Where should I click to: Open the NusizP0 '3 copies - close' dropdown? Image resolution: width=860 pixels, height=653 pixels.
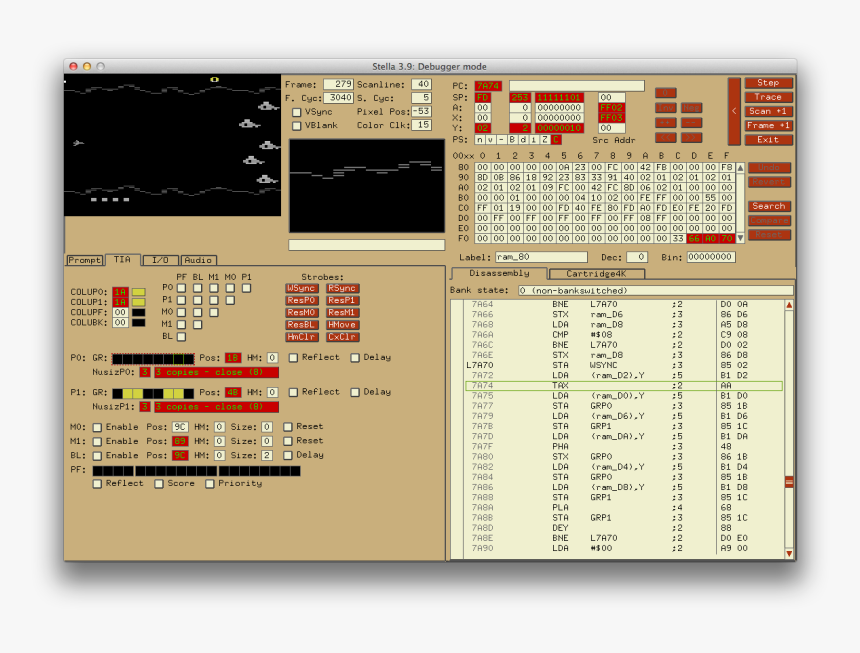tap(216, 372)
